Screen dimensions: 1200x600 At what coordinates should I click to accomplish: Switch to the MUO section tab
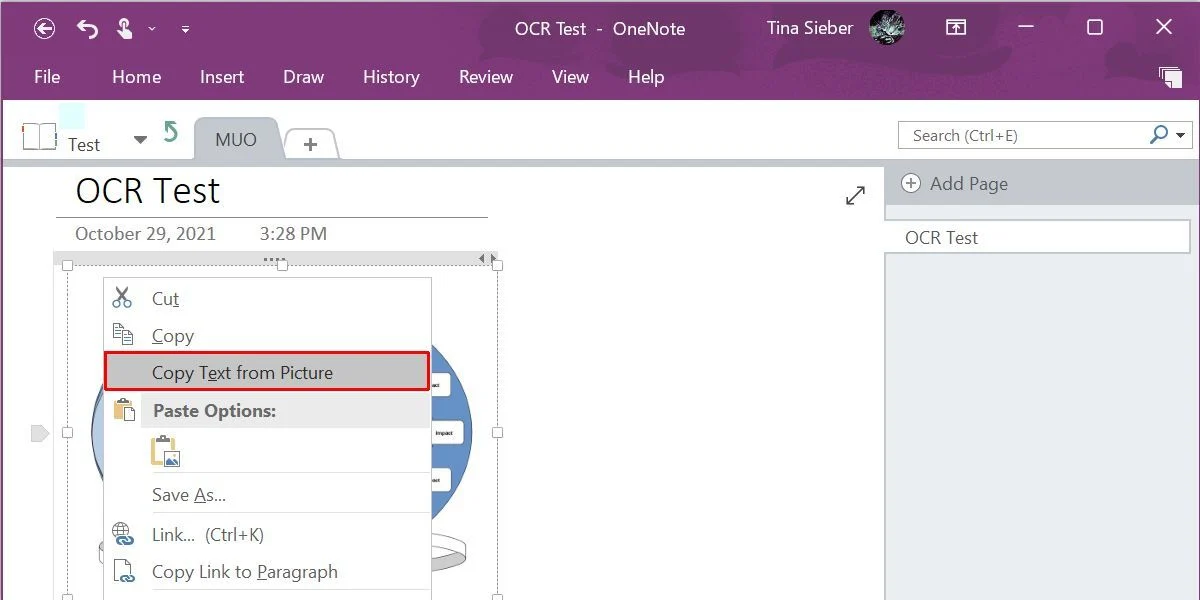[x=236, y=140]
